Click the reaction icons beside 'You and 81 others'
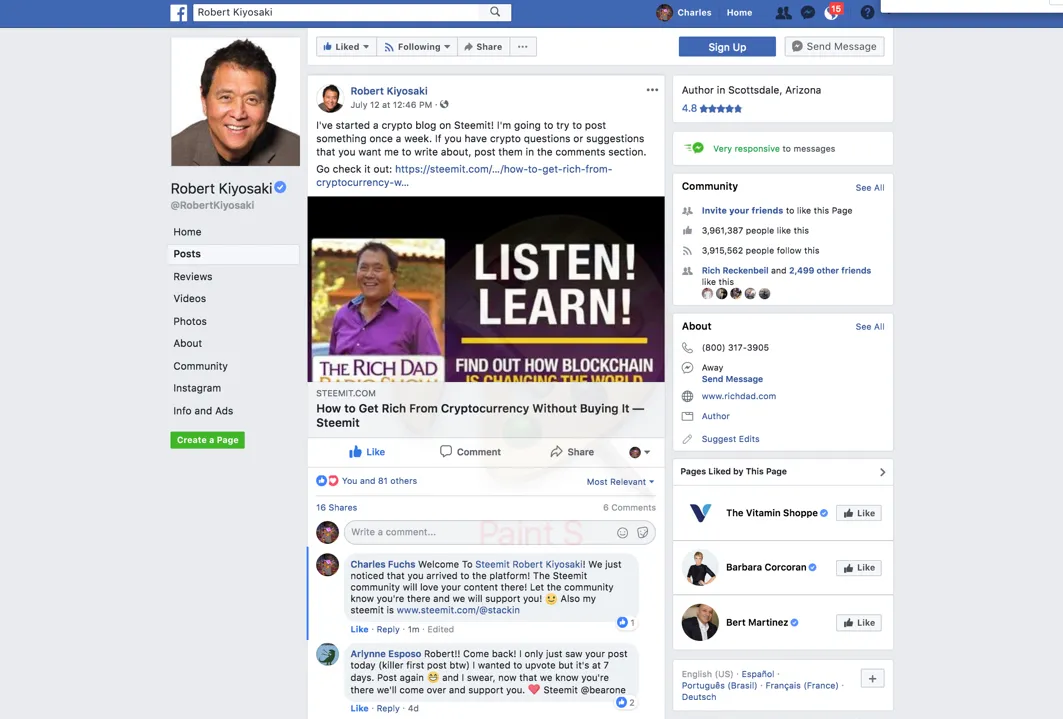The width and height of the screenshot is (1063, 719). 327,481
